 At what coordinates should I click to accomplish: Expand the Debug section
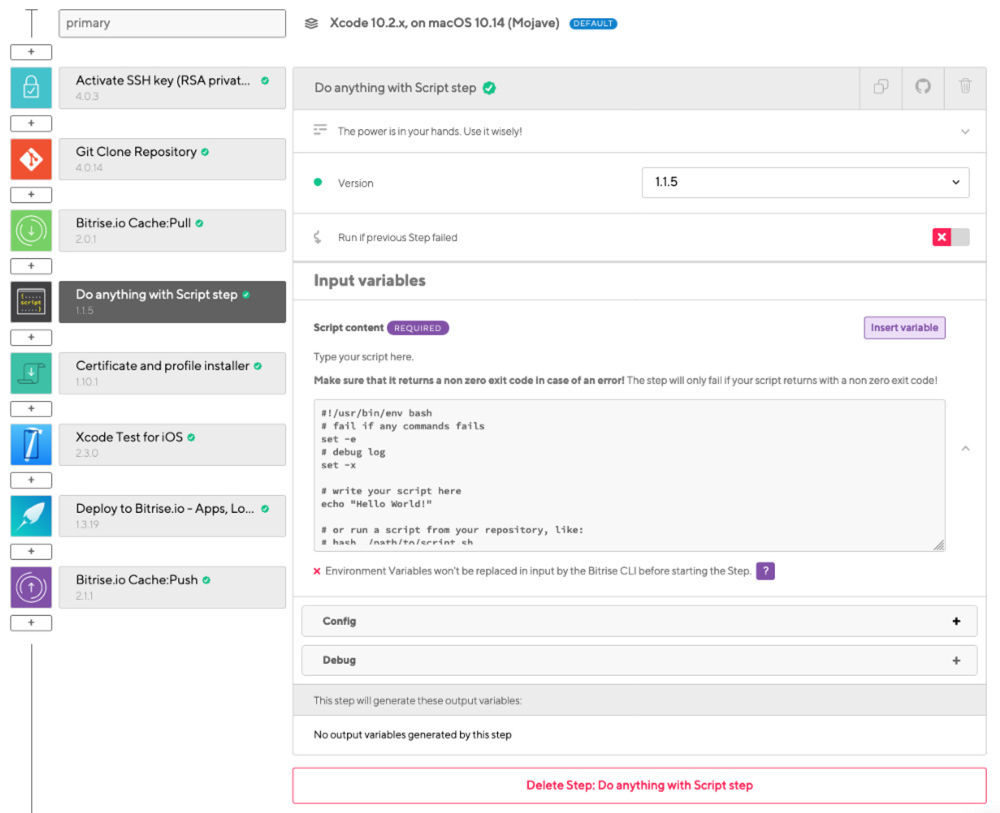coord(639,660)
